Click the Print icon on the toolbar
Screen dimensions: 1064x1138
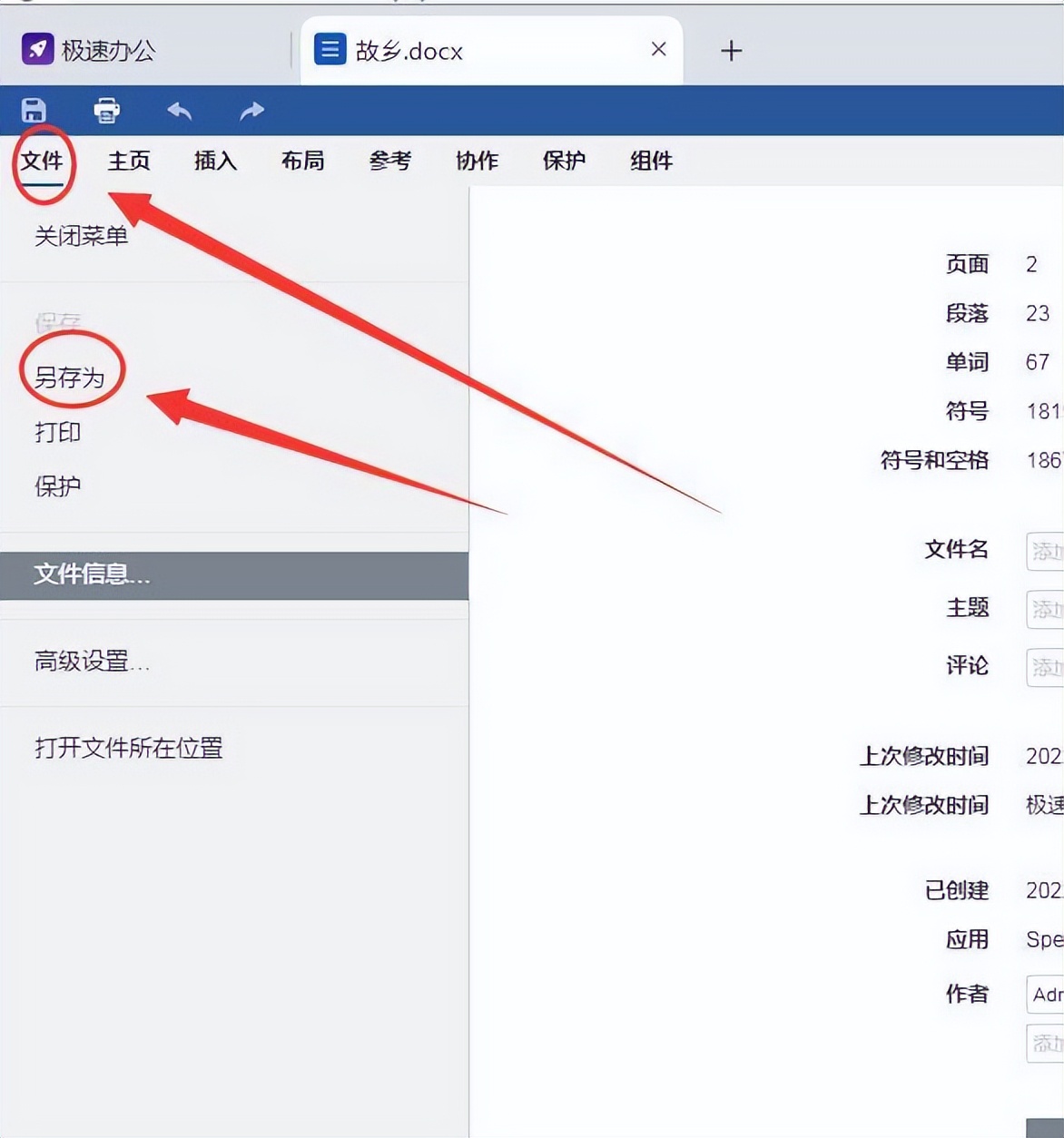click(x=105, y=110)
